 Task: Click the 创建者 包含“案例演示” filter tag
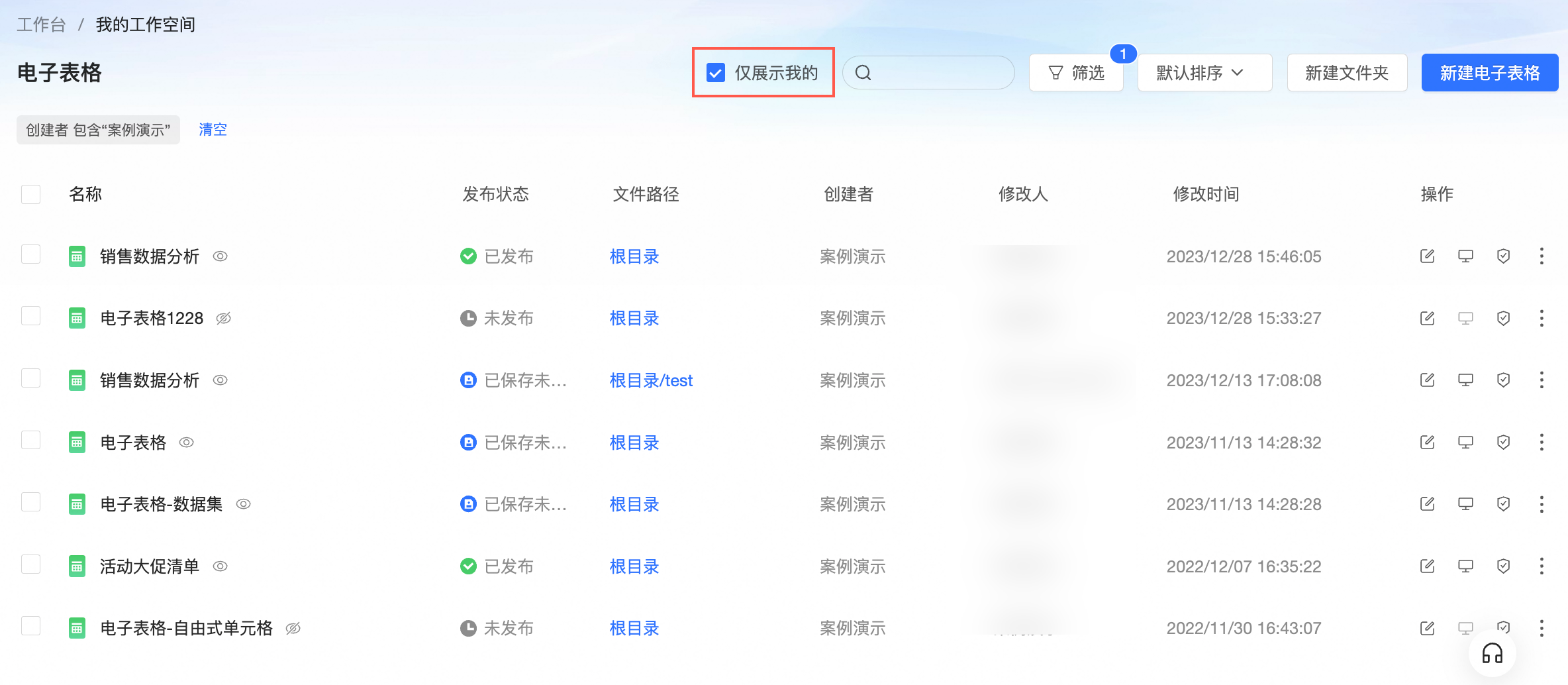(98, 130)
